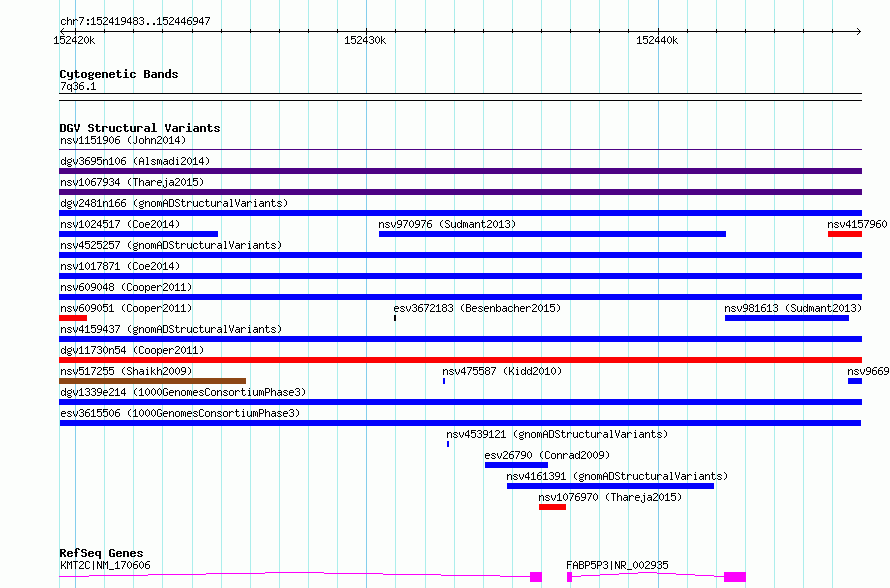
Task: Open variant nsv1151906 (John2014) label
Action: (123, 140)
